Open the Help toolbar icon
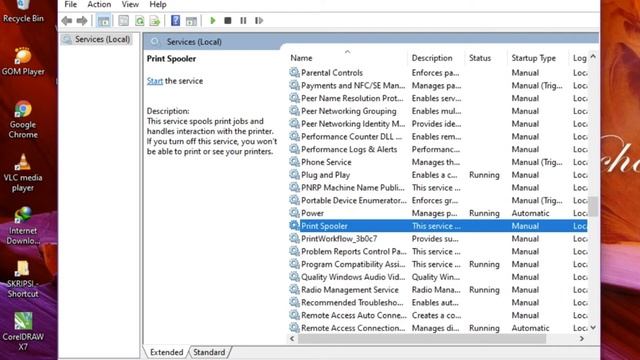 coord(176,20)
